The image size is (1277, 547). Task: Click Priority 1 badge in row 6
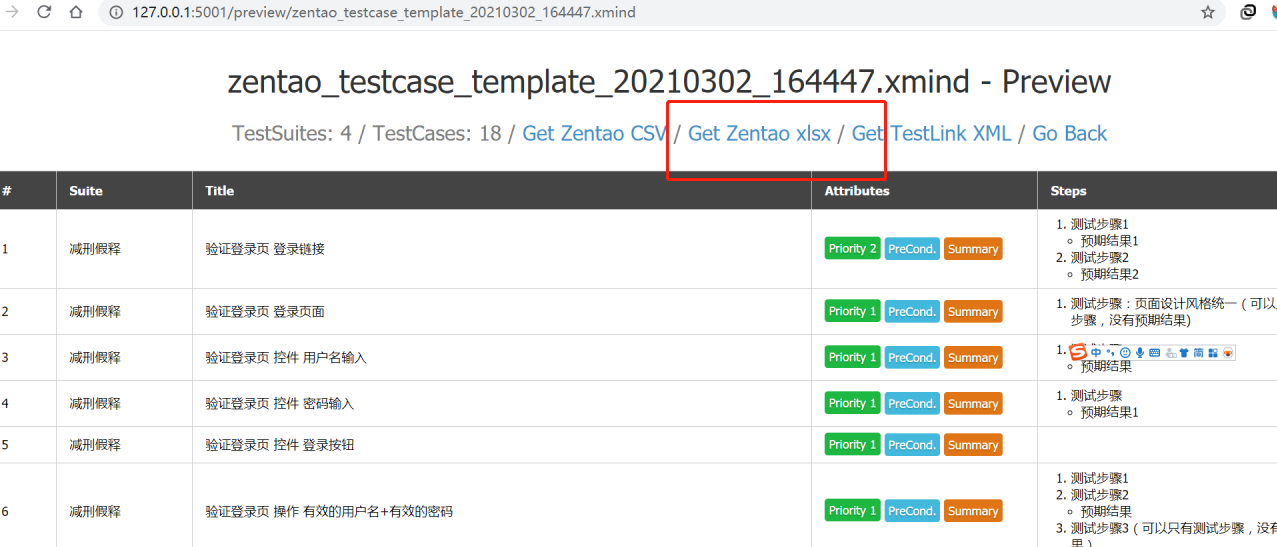[x=852, y=511]
